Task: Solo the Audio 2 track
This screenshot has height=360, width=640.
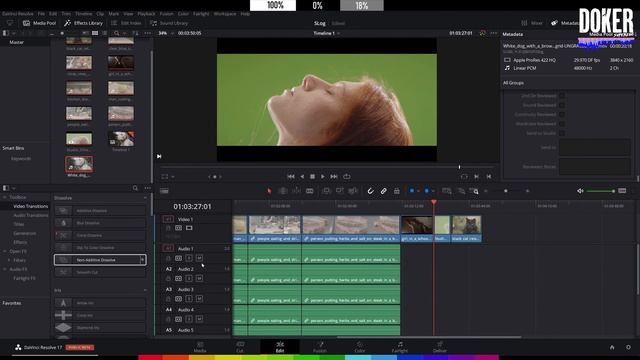Action: pos(189,278)
